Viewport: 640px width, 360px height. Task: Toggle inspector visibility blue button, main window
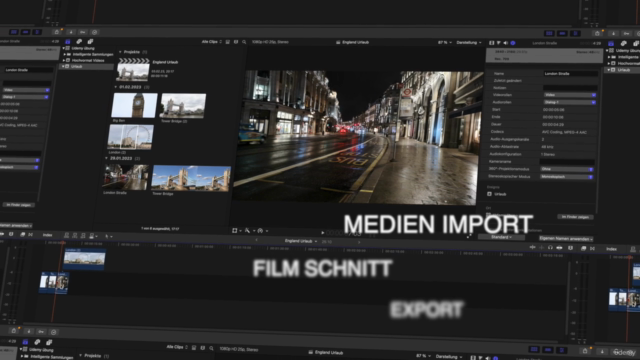575,33
